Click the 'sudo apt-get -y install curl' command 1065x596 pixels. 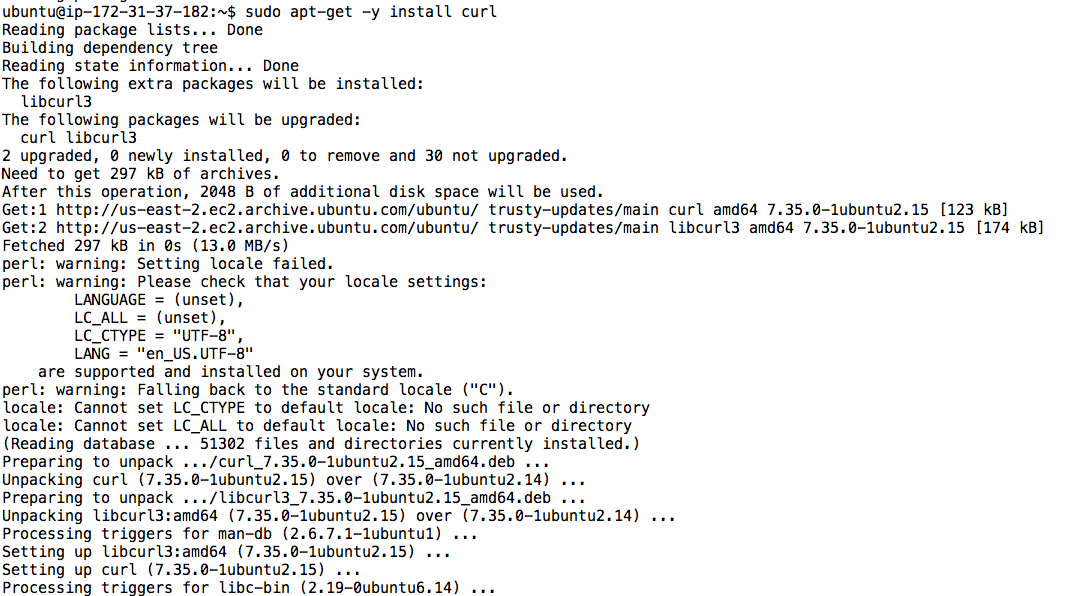coord(371,12)
